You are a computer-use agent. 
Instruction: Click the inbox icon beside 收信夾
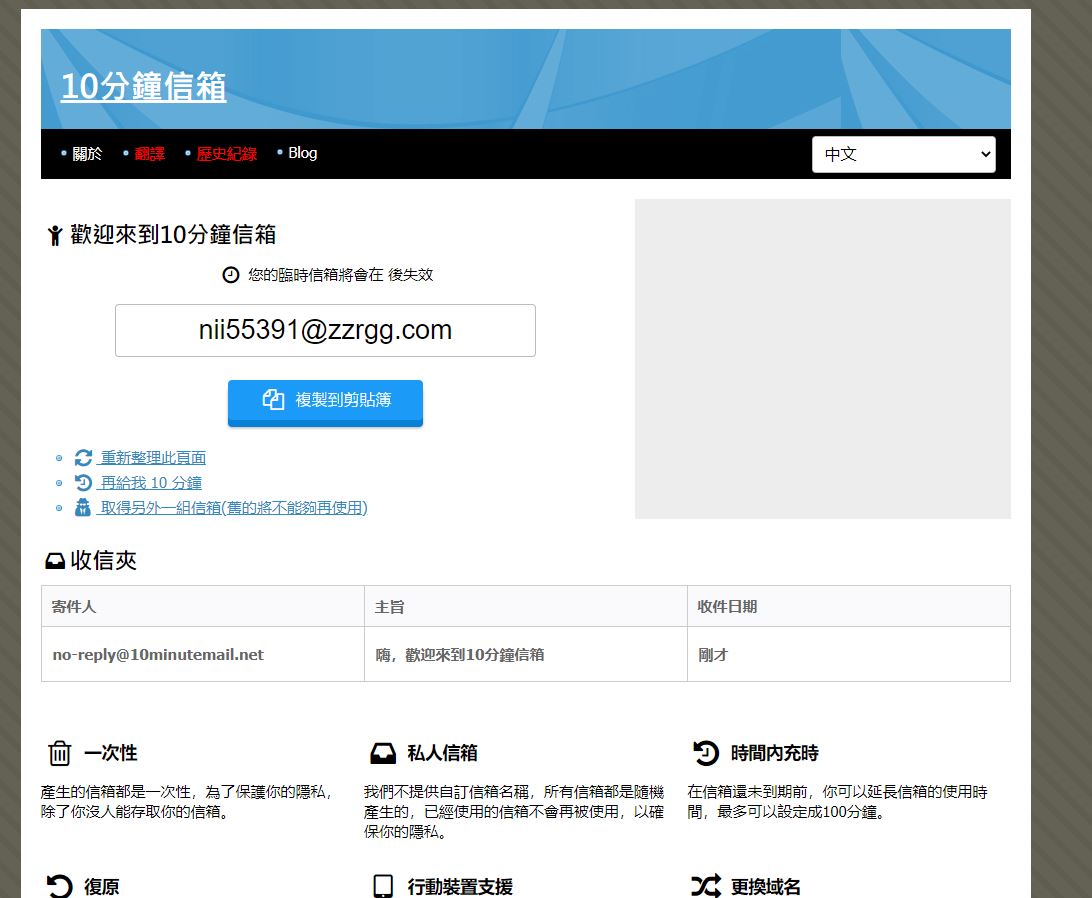coord(55,561)
